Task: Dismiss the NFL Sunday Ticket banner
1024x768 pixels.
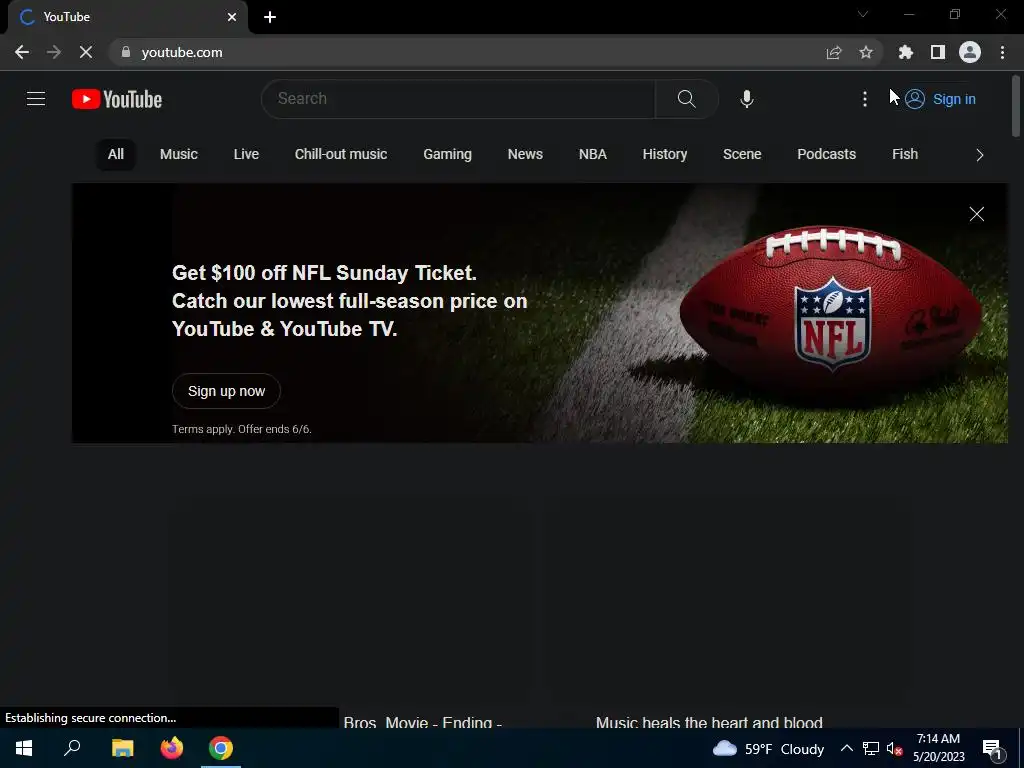Action: (976, 214)
